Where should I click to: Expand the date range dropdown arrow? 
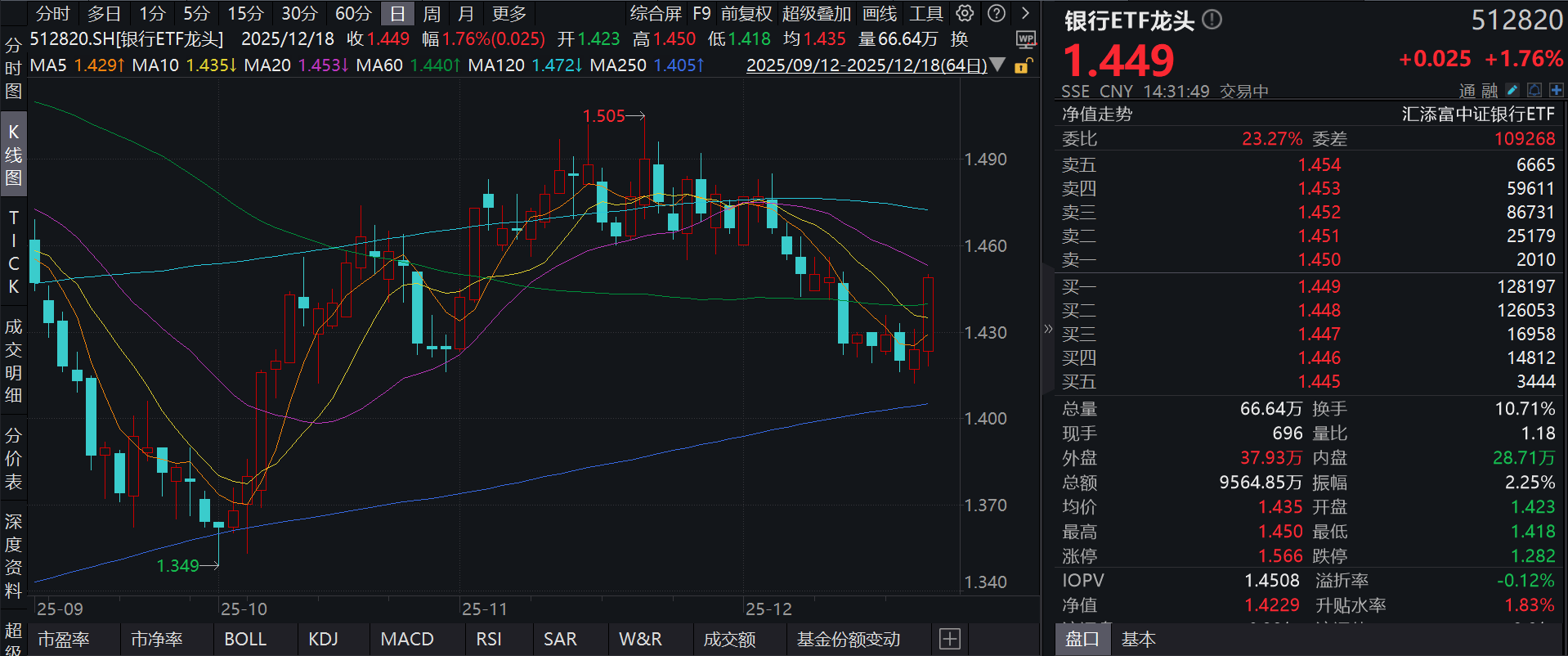[997, 65]
